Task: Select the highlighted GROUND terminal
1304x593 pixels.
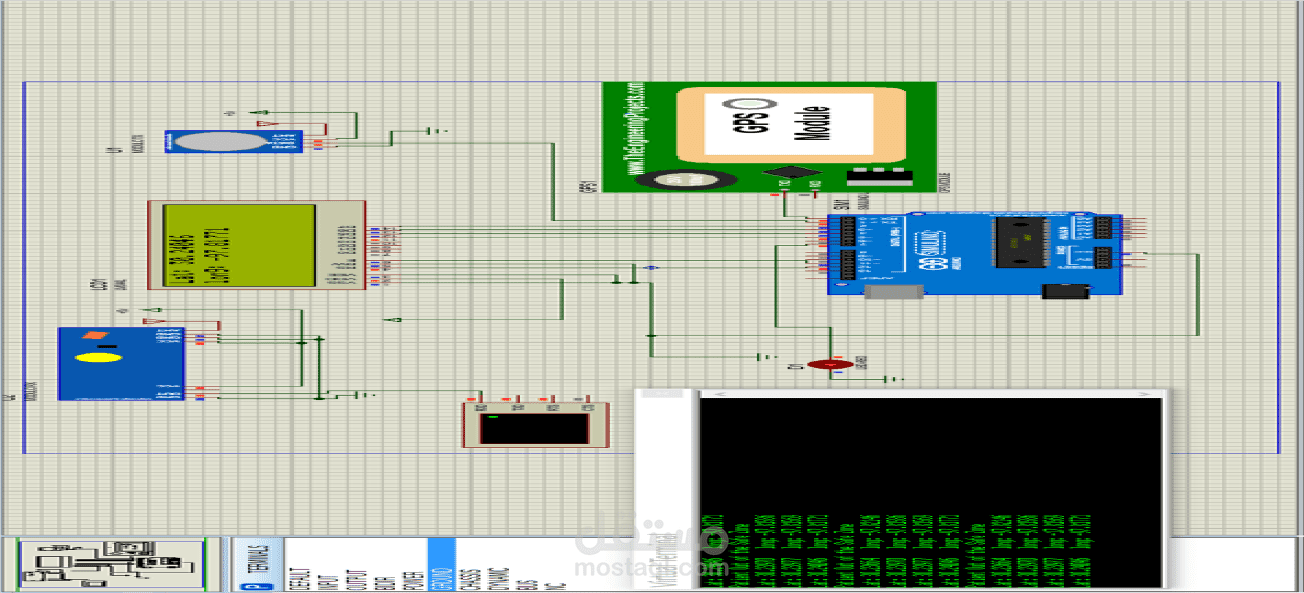Action: point(441,565)
